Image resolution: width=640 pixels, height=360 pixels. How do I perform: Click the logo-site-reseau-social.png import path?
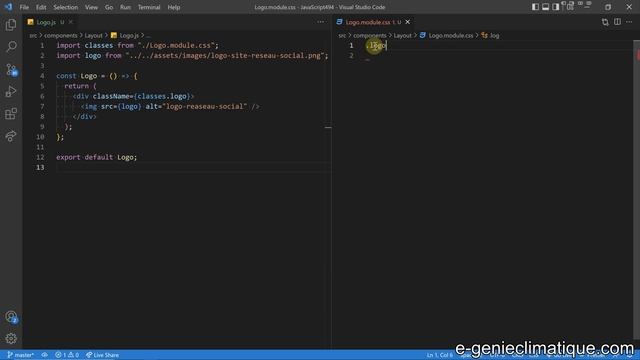coord(225,56)
